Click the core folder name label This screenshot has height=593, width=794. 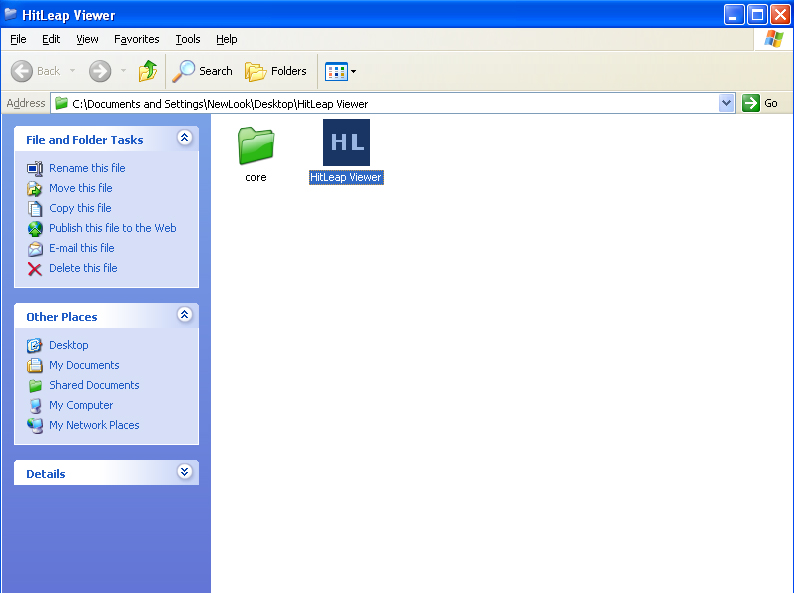coord(256,178)
